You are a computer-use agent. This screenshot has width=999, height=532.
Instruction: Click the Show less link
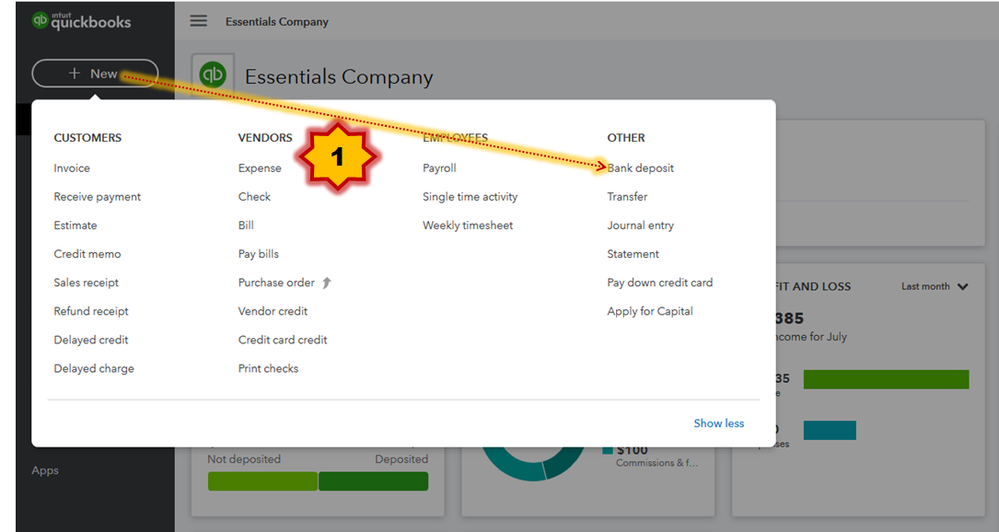(x=719, y=424)
